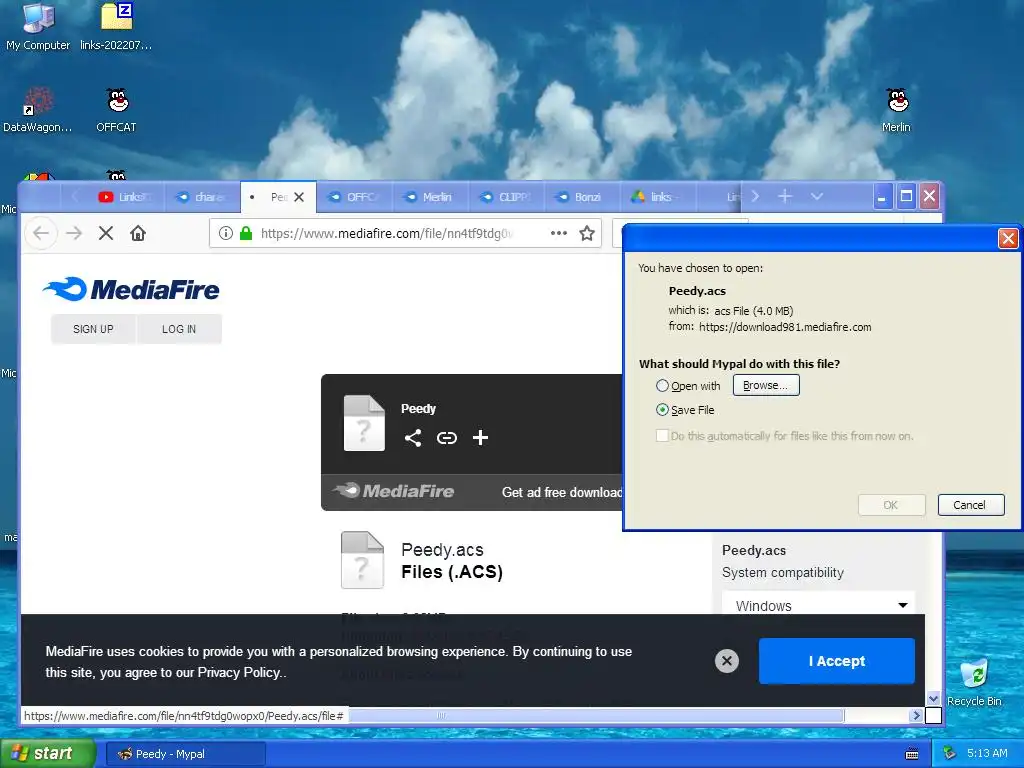Select the DataWagon desktop shortcut
This screenshot has height=768, width=1024.
coord(38,110)
